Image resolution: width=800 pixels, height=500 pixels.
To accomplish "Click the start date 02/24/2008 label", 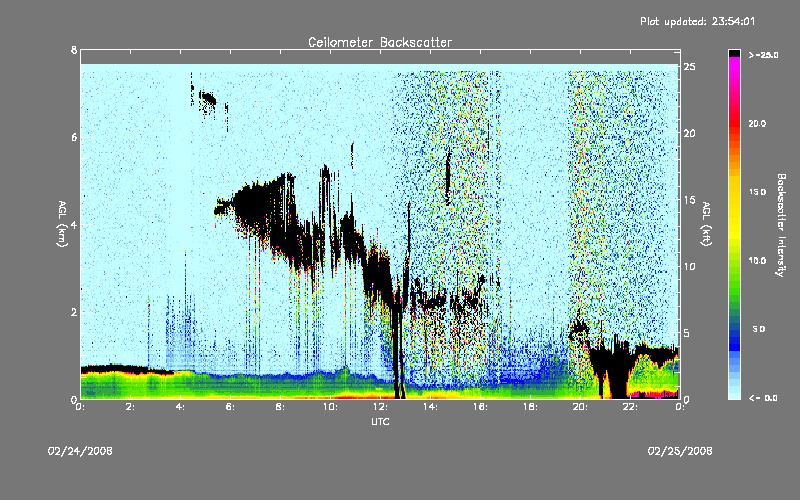I will [x=80, y=451].
